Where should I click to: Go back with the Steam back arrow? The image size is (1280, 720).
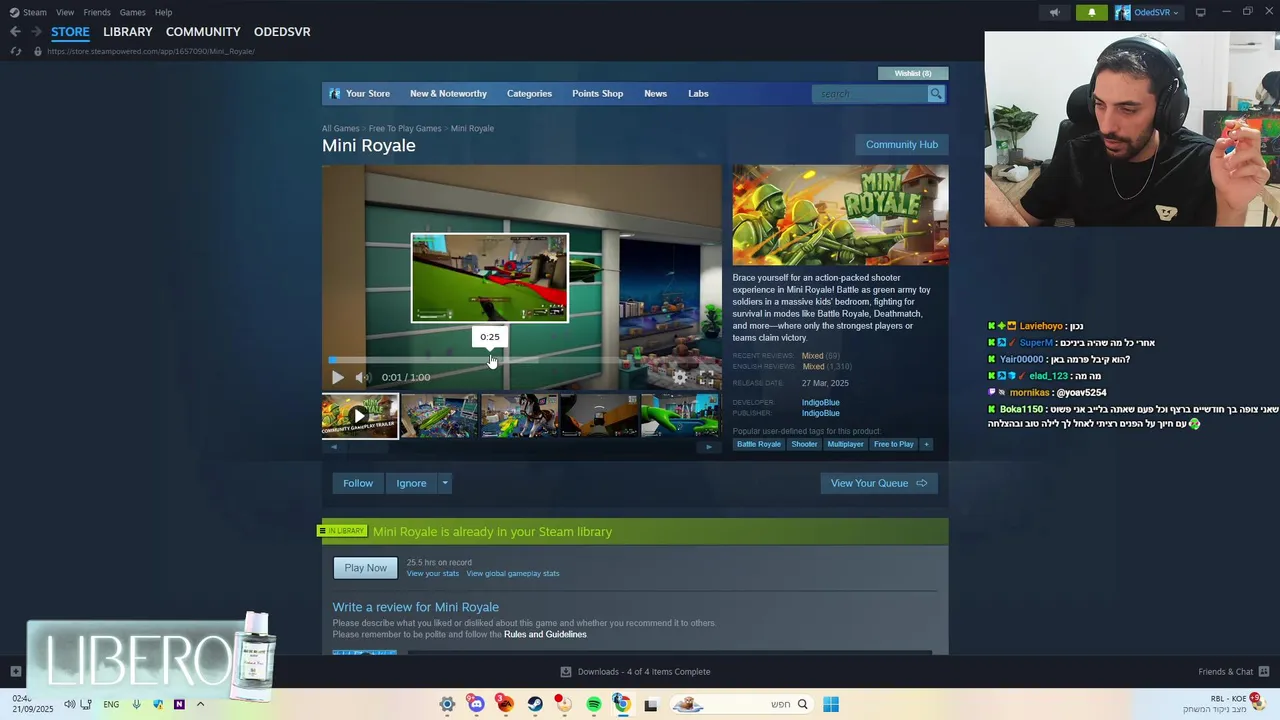15,32
